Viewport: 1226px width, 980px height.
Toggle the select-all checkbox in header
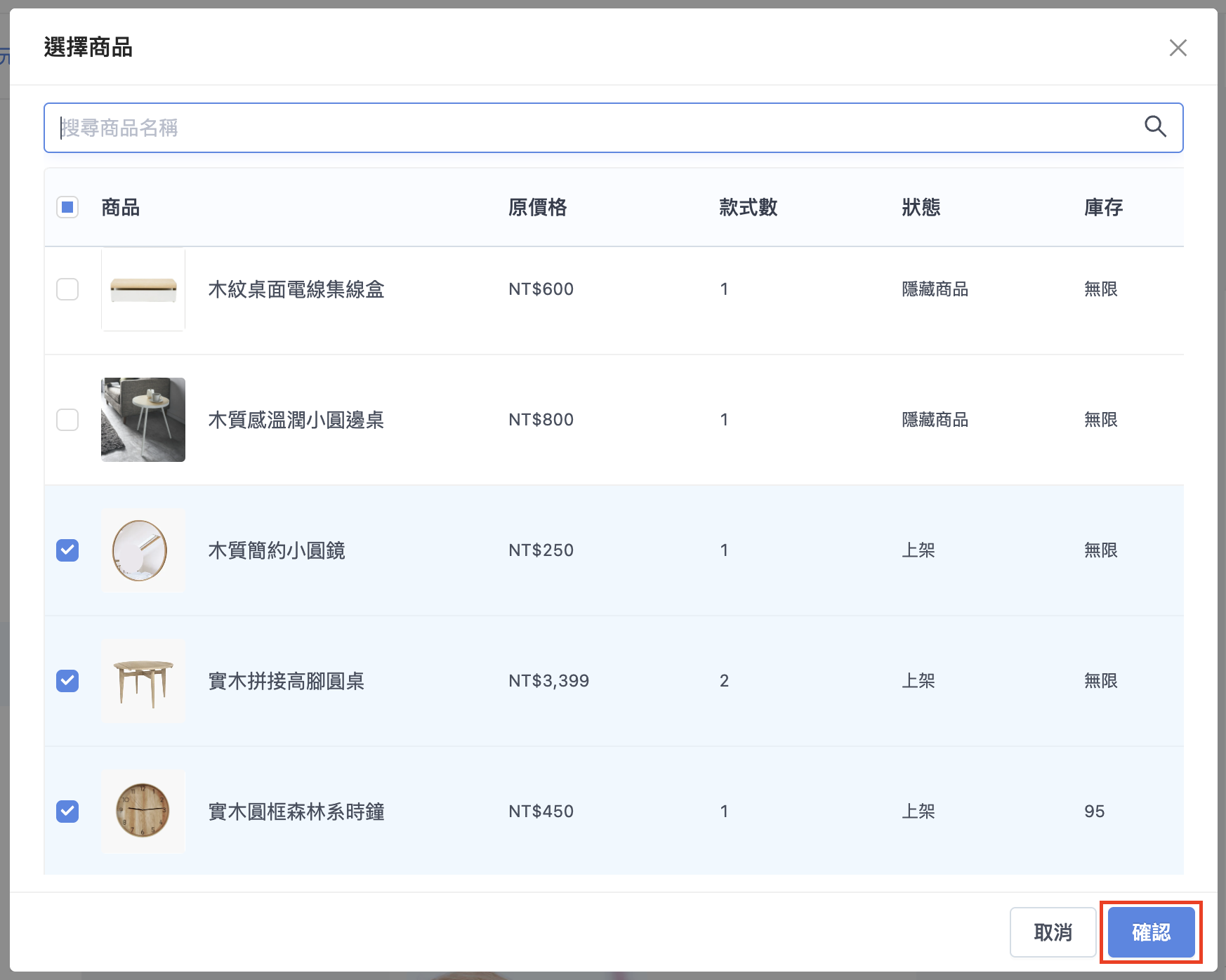67,207
